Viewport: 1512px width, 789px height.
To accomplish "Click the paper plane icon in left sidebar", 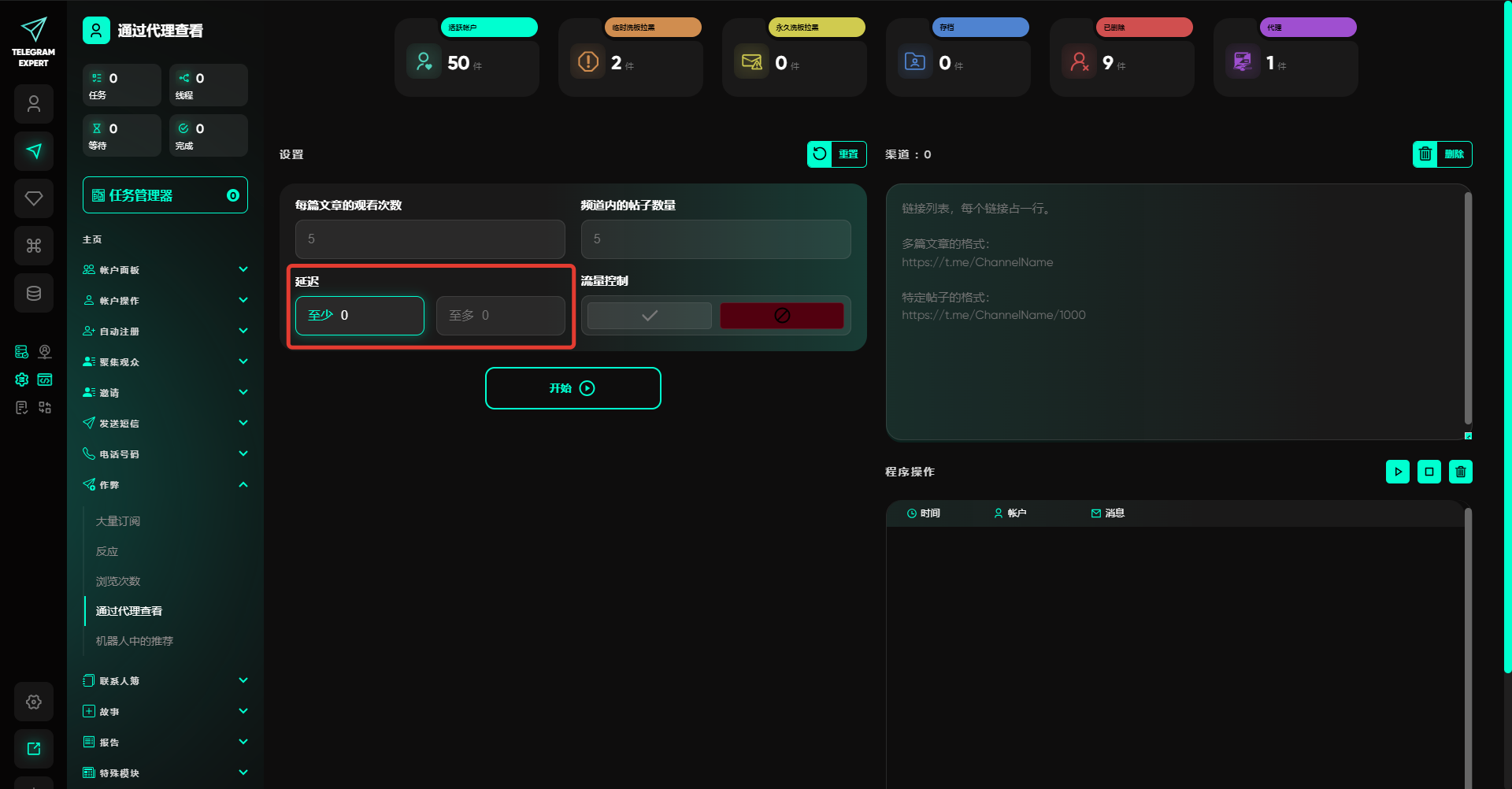I will click(x=34, y=151).
